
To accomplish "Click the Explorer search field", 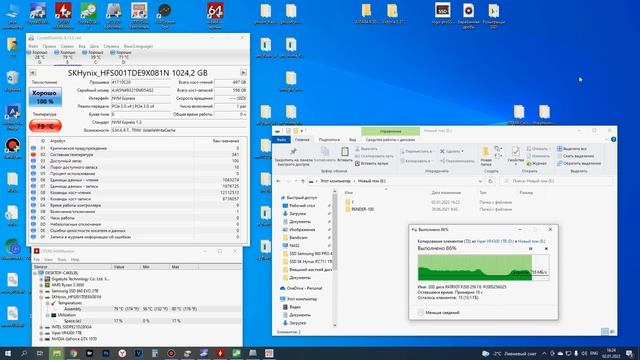I will click(556, 181).
